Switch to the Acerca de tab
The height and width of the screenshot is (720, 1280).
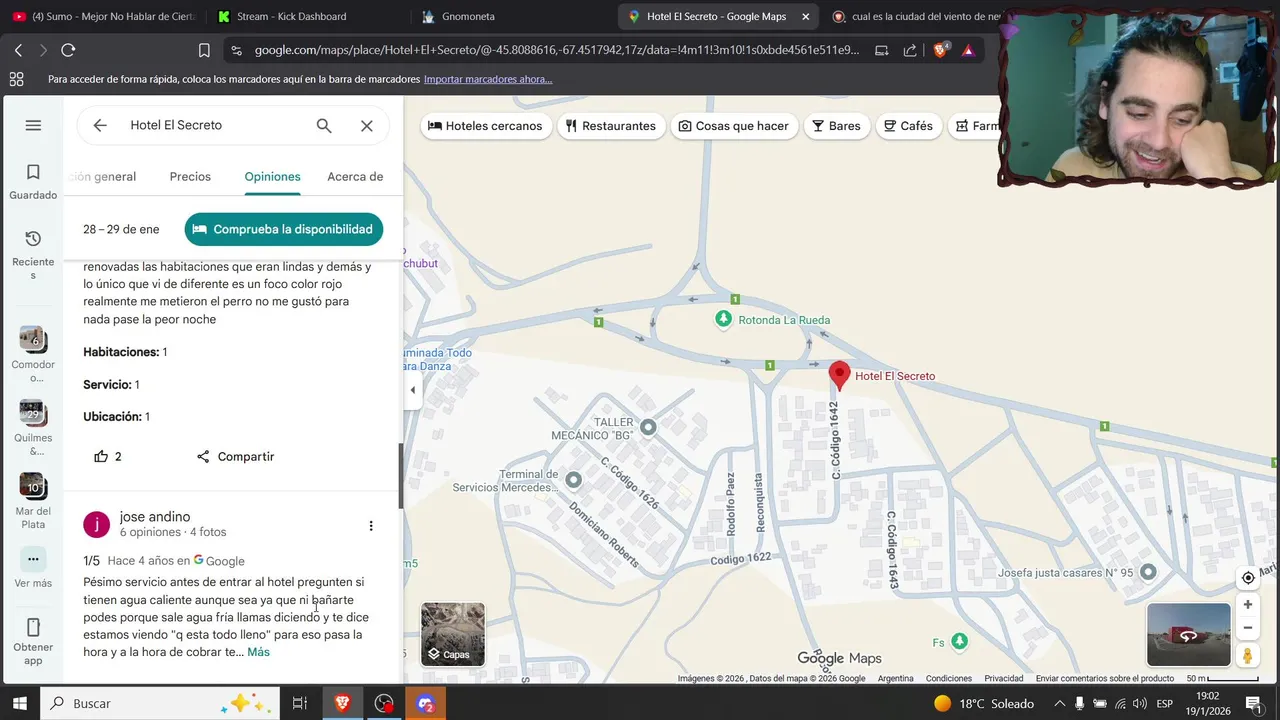(x=355, y=176)
